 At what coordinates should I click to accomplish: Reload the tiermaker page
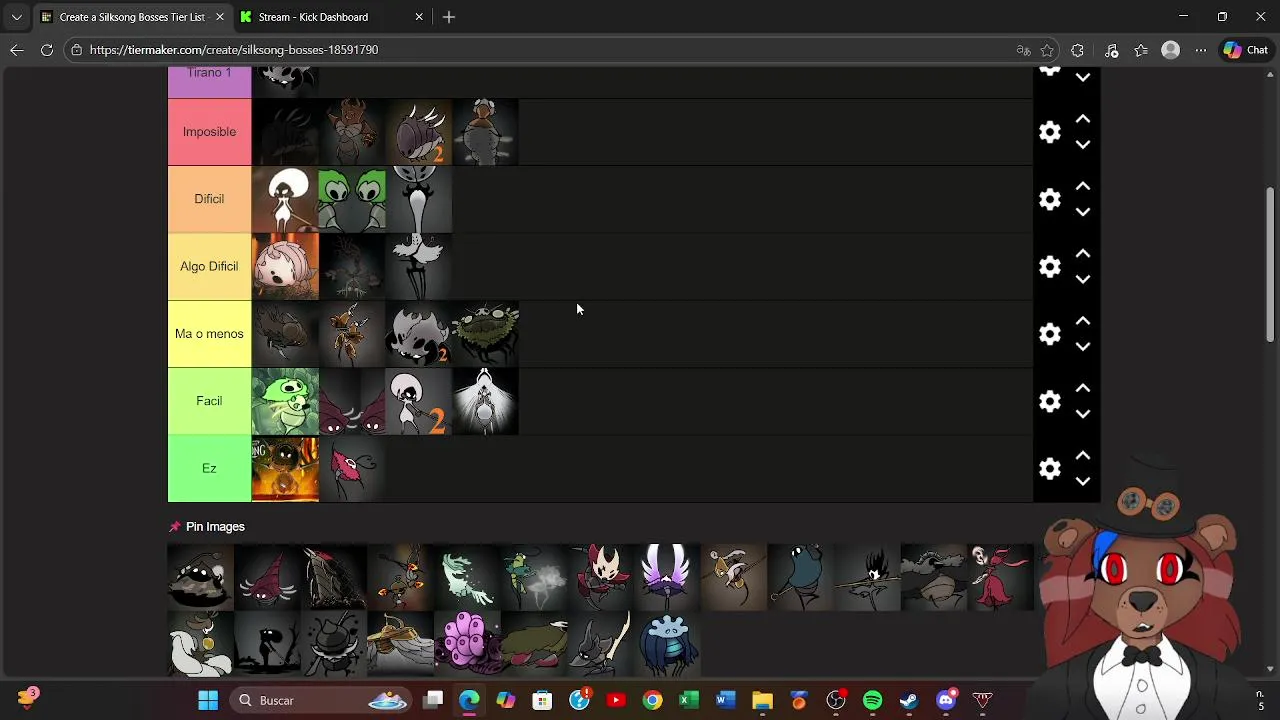tap(47, 50)
